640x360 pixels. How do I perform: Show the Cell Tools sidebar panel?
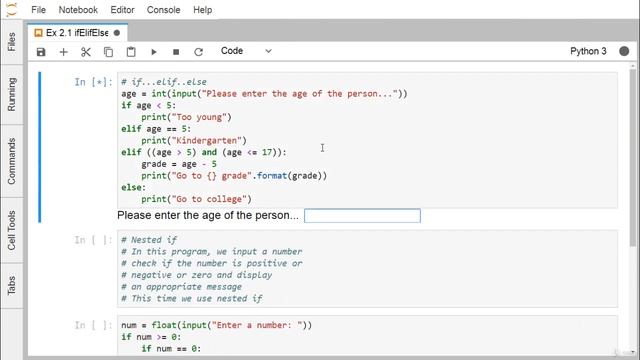pos(11,230)
